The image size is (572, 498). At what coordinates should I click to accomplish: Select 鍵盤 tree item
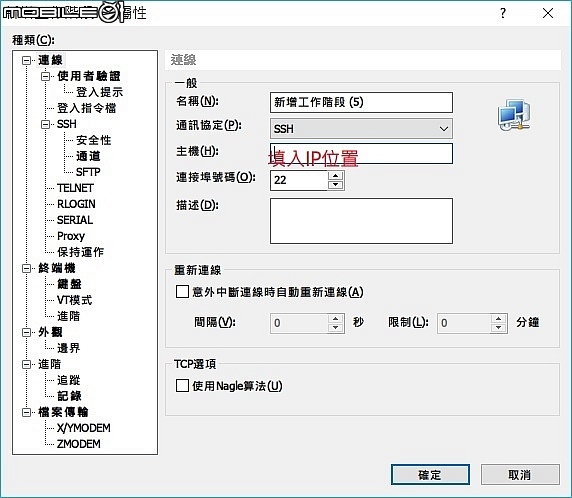69,284
